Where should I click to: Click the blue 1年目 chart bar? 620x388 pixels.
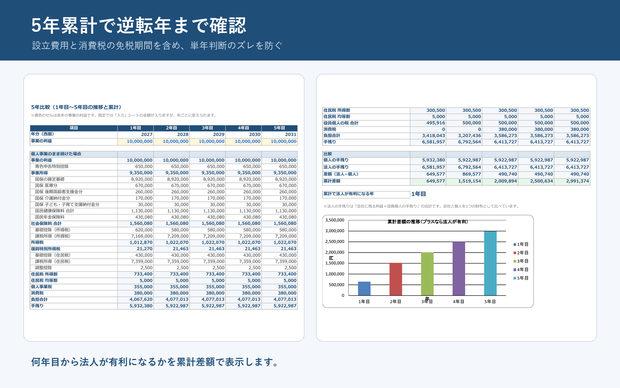click(x=364, y=288)
